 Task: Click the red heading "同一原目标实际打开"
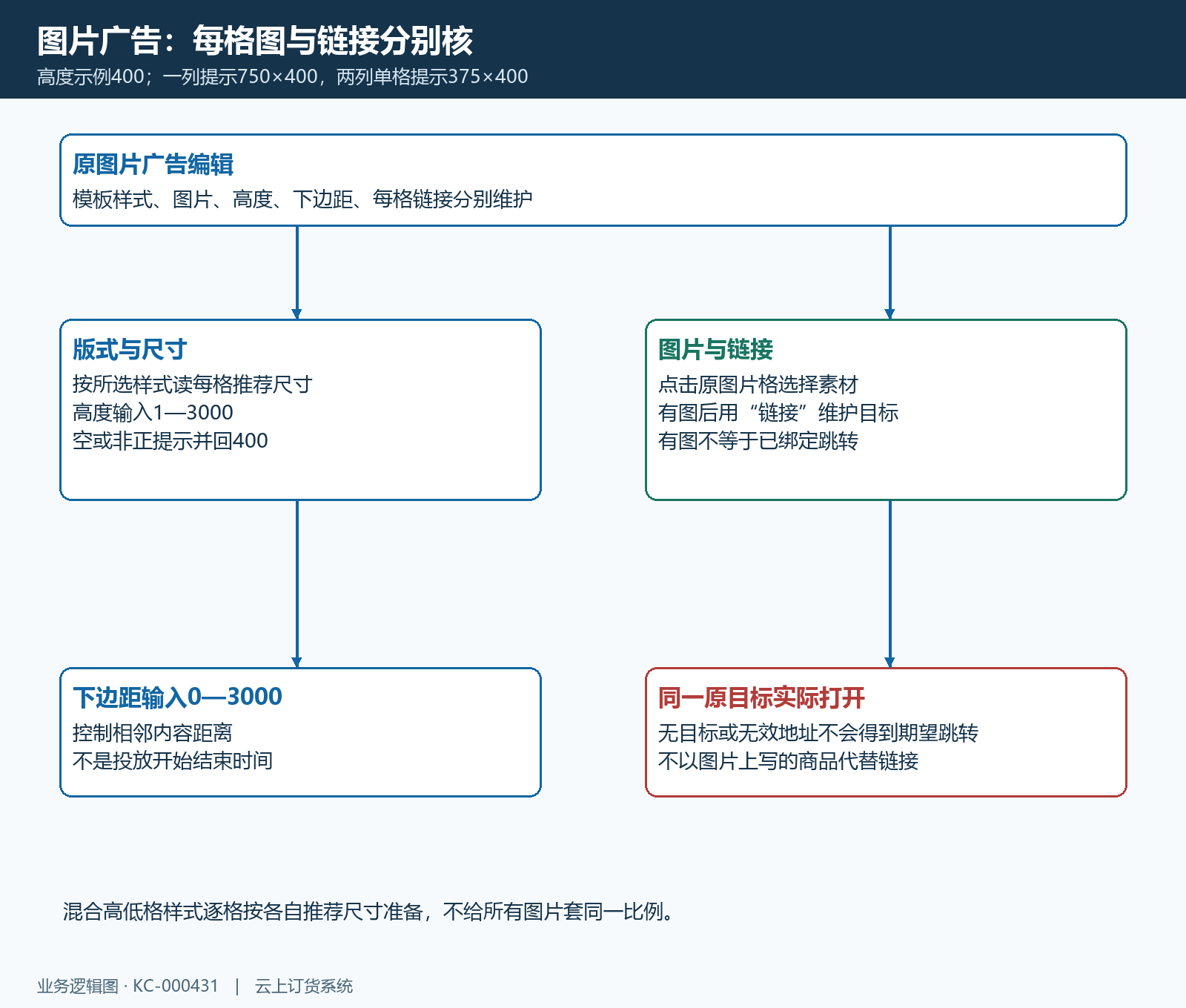click(761, 697)
